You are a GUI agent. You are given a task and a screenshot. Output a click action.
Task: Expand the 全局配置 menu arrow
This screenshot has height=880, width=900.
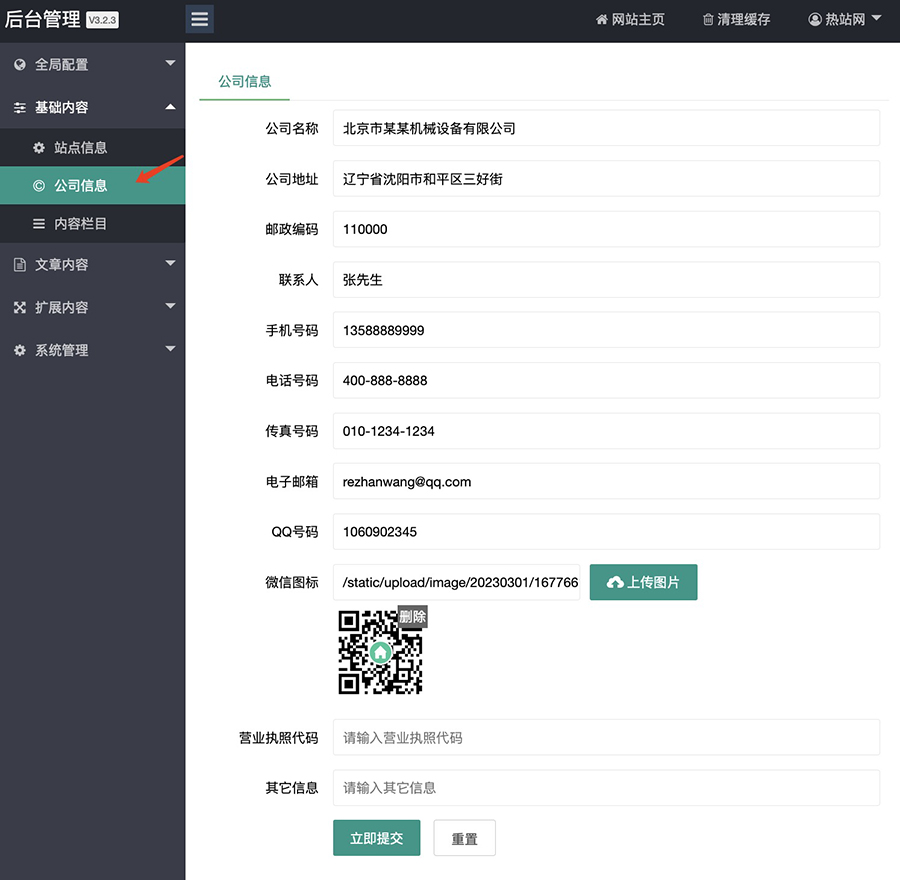(170, 63)
